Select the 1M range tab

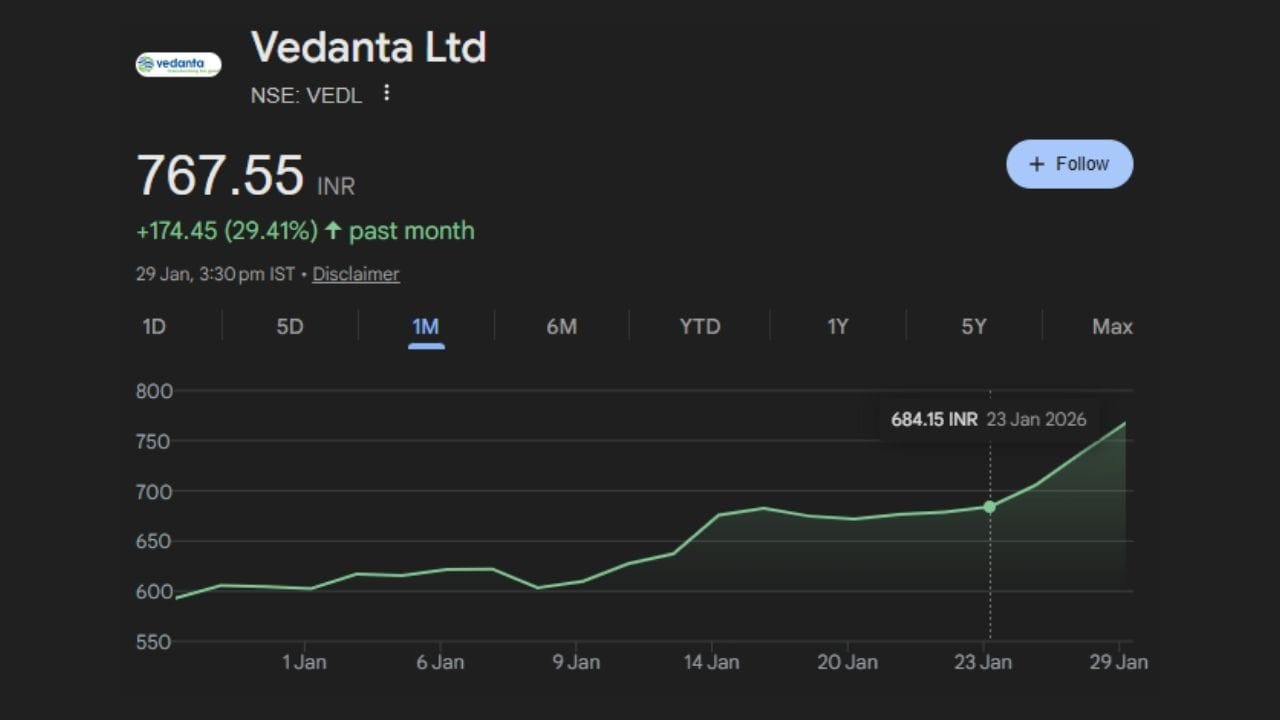click(426, 327)
